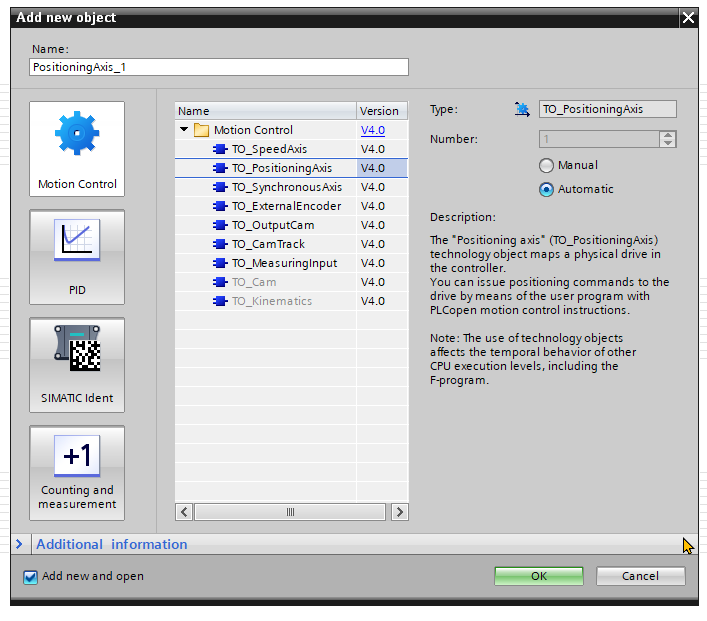Viewport: 707px width, 621px height.
Task: Click the Name input field
Action: point(219,67)
